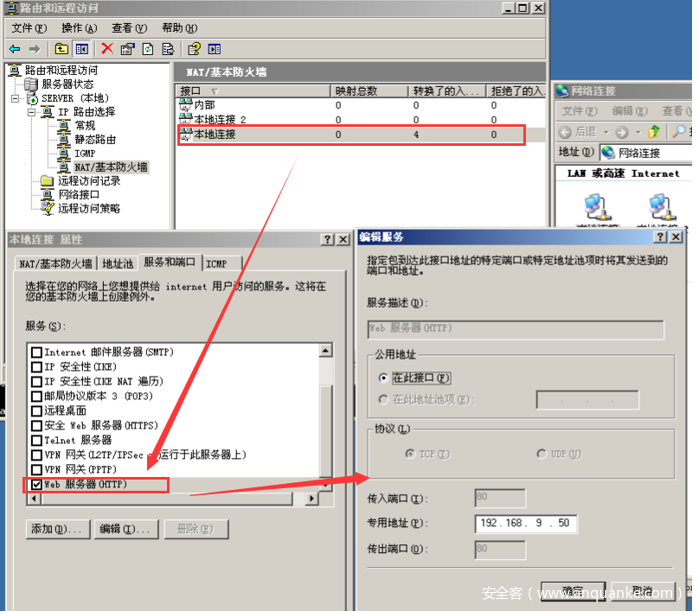
Task: Open 远程访问记录 folder in tree
Action: point(89,181)
